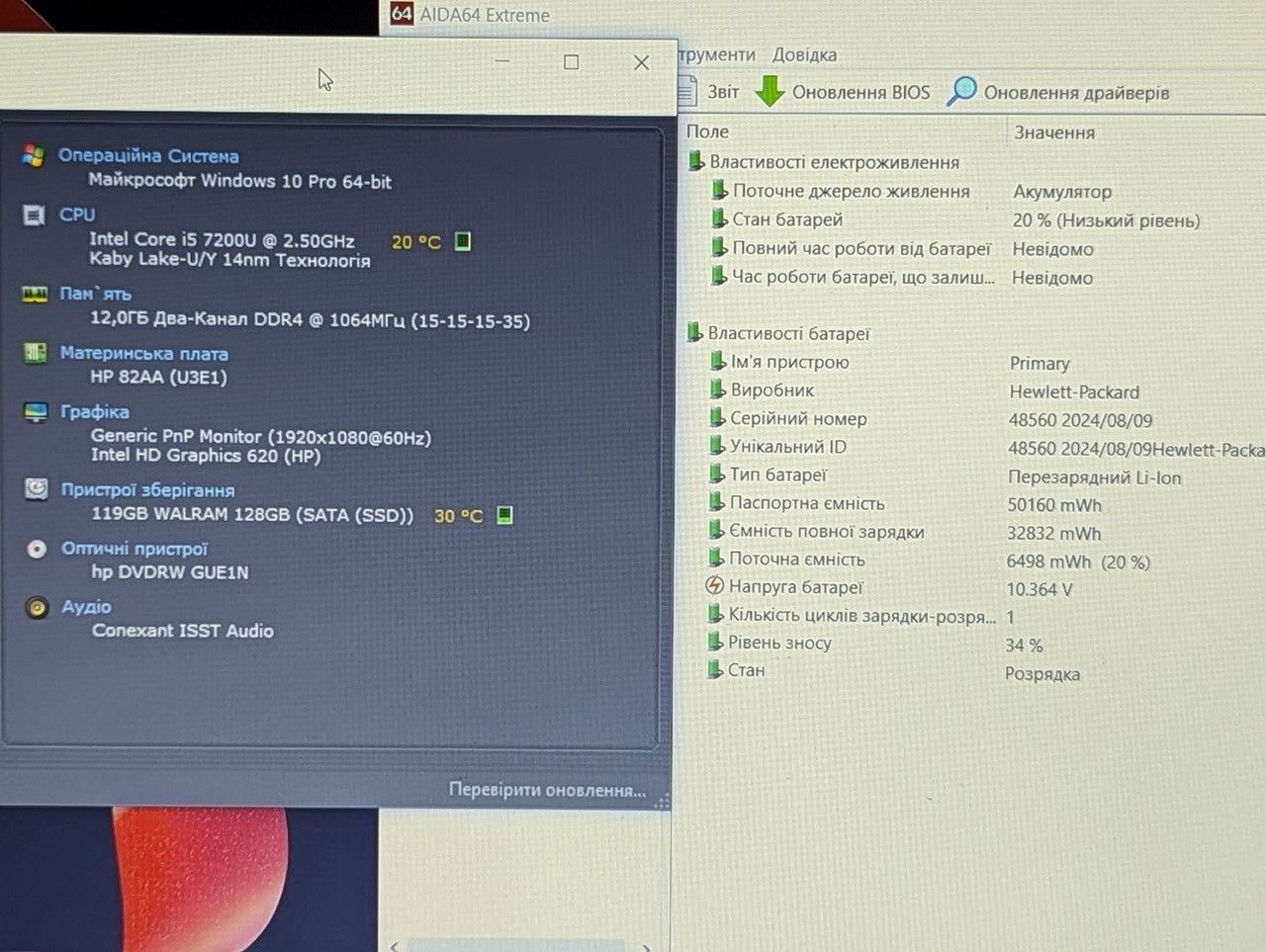Viewport: 1266px width, 952px height.
Task: Click the Звіт toolbar button
Action: tap(709, 92)
